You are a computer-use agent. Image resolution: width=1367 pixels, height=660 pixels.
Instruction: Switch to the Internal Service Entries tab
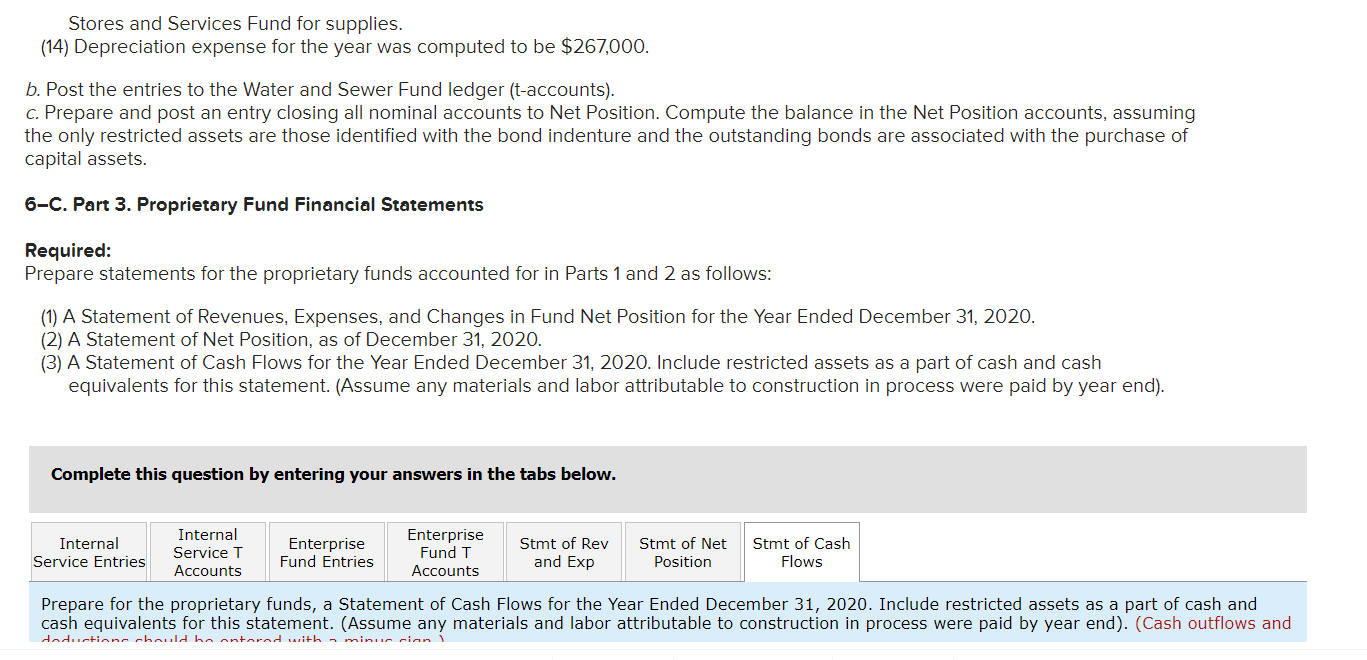(89, 552)
